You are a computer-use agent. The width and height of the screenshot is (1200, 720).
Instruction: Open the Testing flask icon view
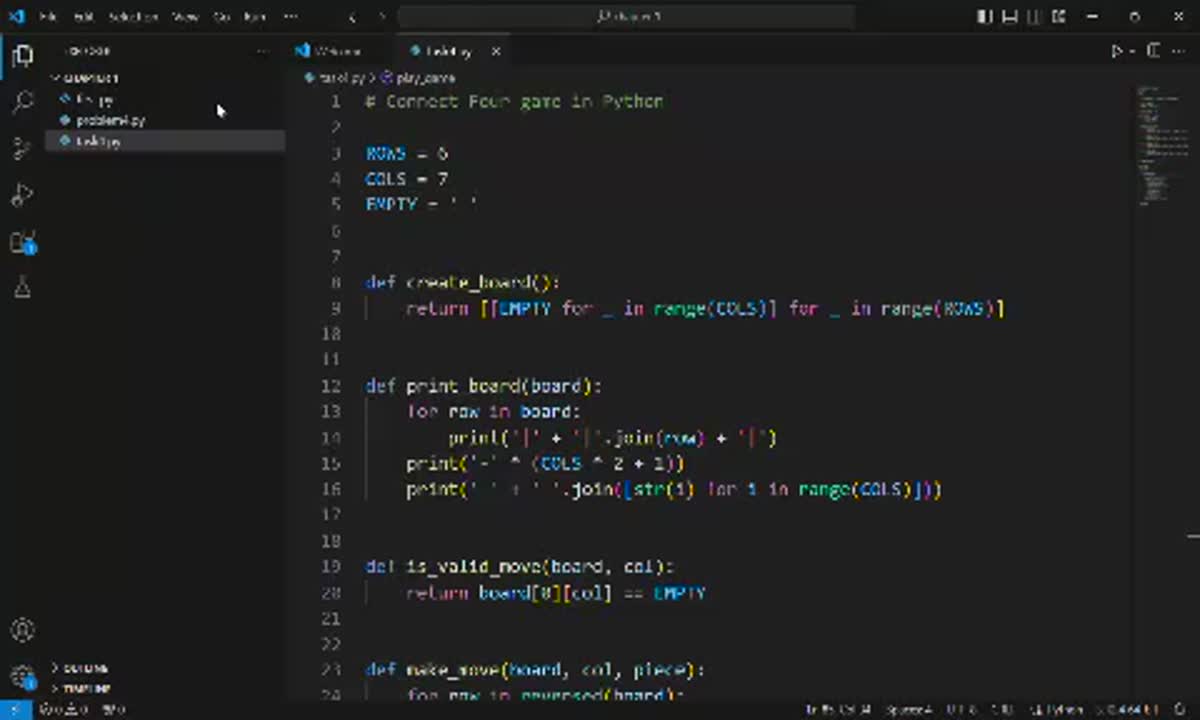22,289
